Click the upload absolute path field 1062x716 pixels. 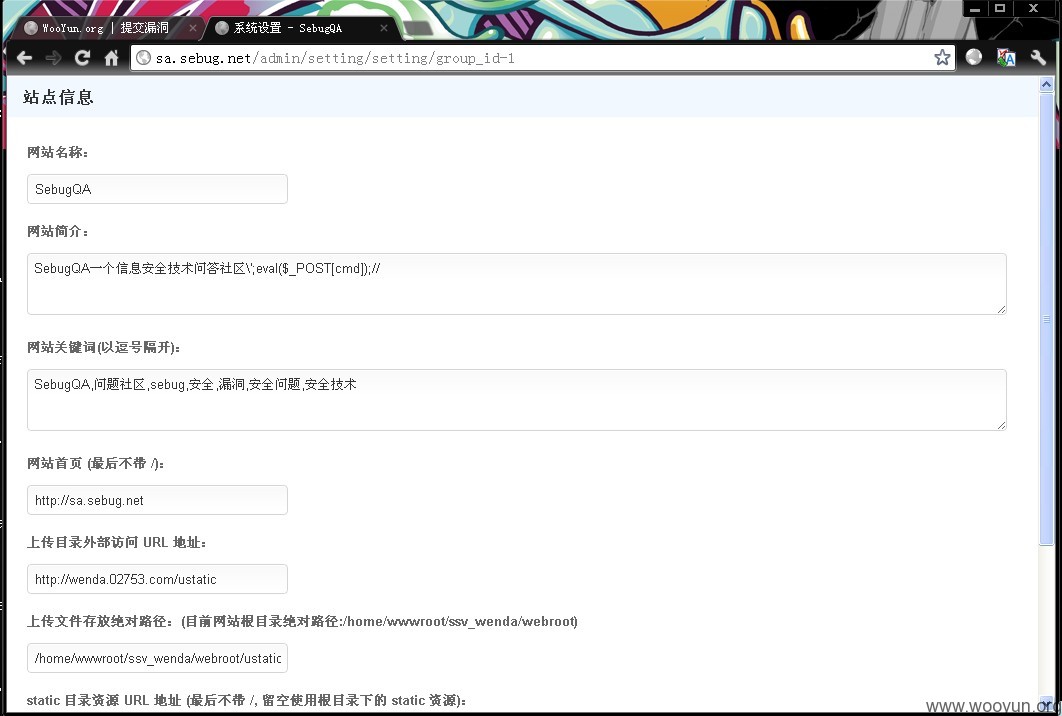pos(157,658)
